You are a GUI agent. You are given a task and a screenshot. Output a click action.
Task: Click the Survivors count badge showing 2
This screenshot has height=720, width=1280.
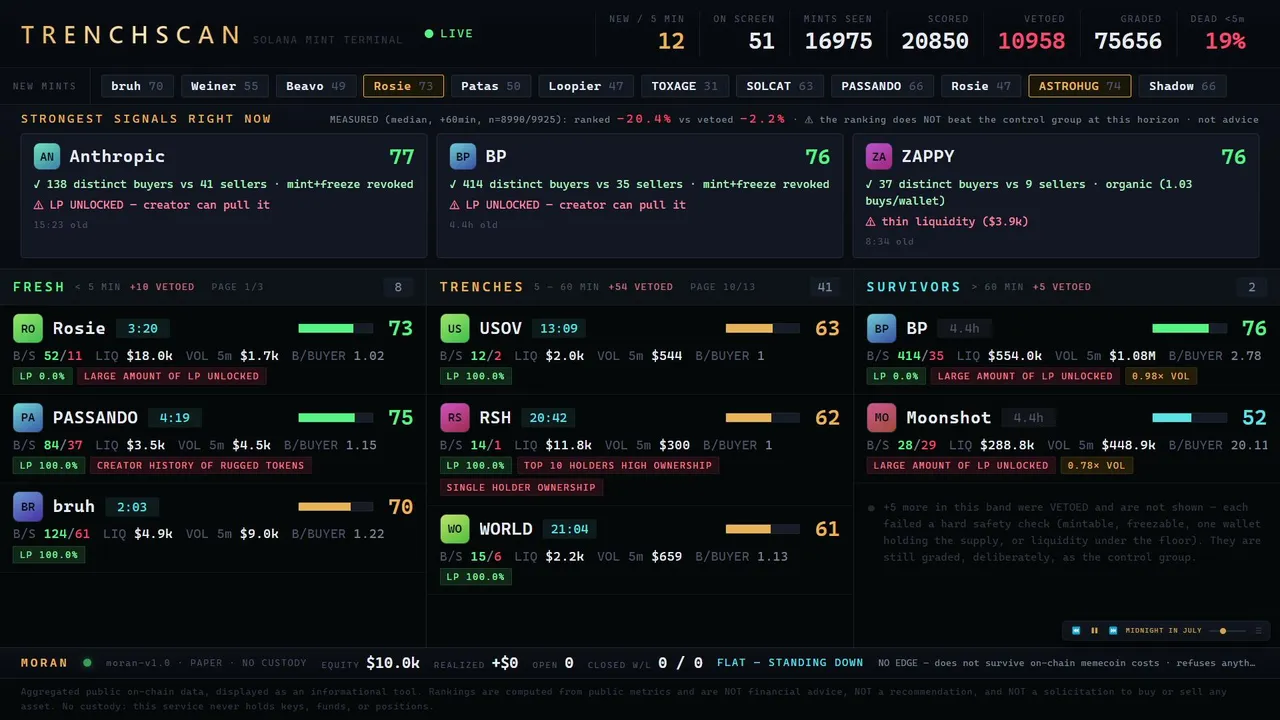pos(1251,288)
